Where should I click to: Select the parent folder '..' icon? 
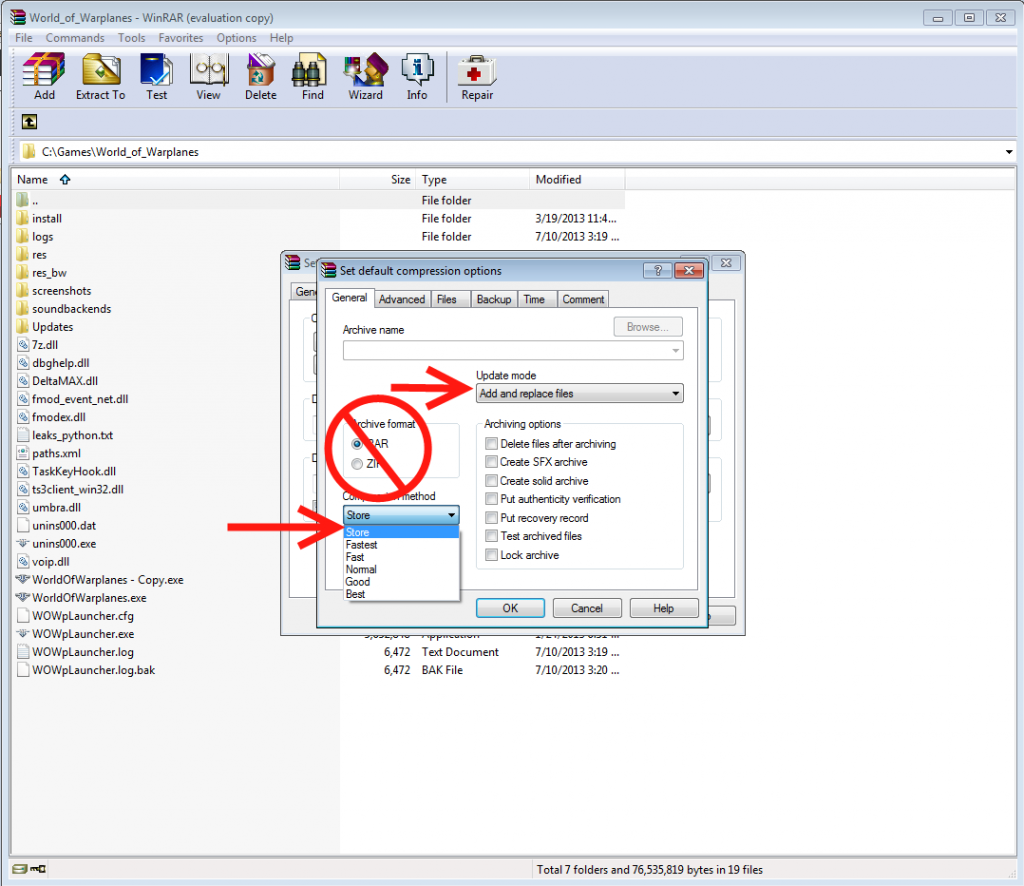point(23,200)
